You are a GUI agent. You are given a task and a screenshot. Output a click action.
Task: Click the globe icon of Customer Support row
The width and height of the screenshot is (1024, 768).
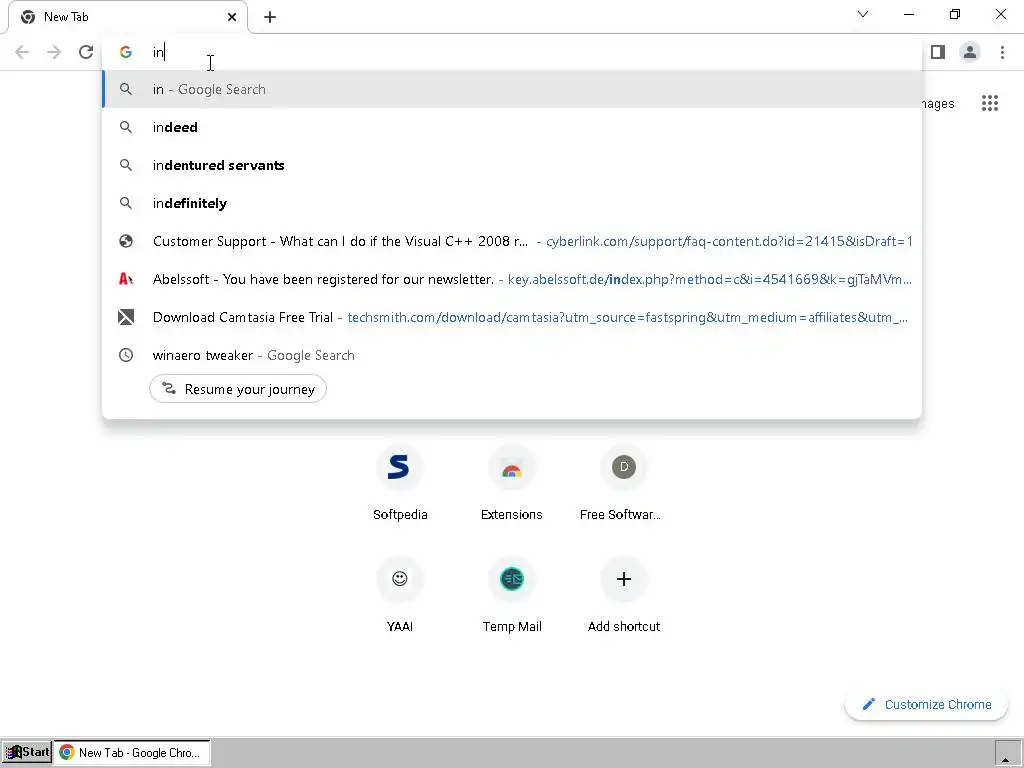pos(126,241)
